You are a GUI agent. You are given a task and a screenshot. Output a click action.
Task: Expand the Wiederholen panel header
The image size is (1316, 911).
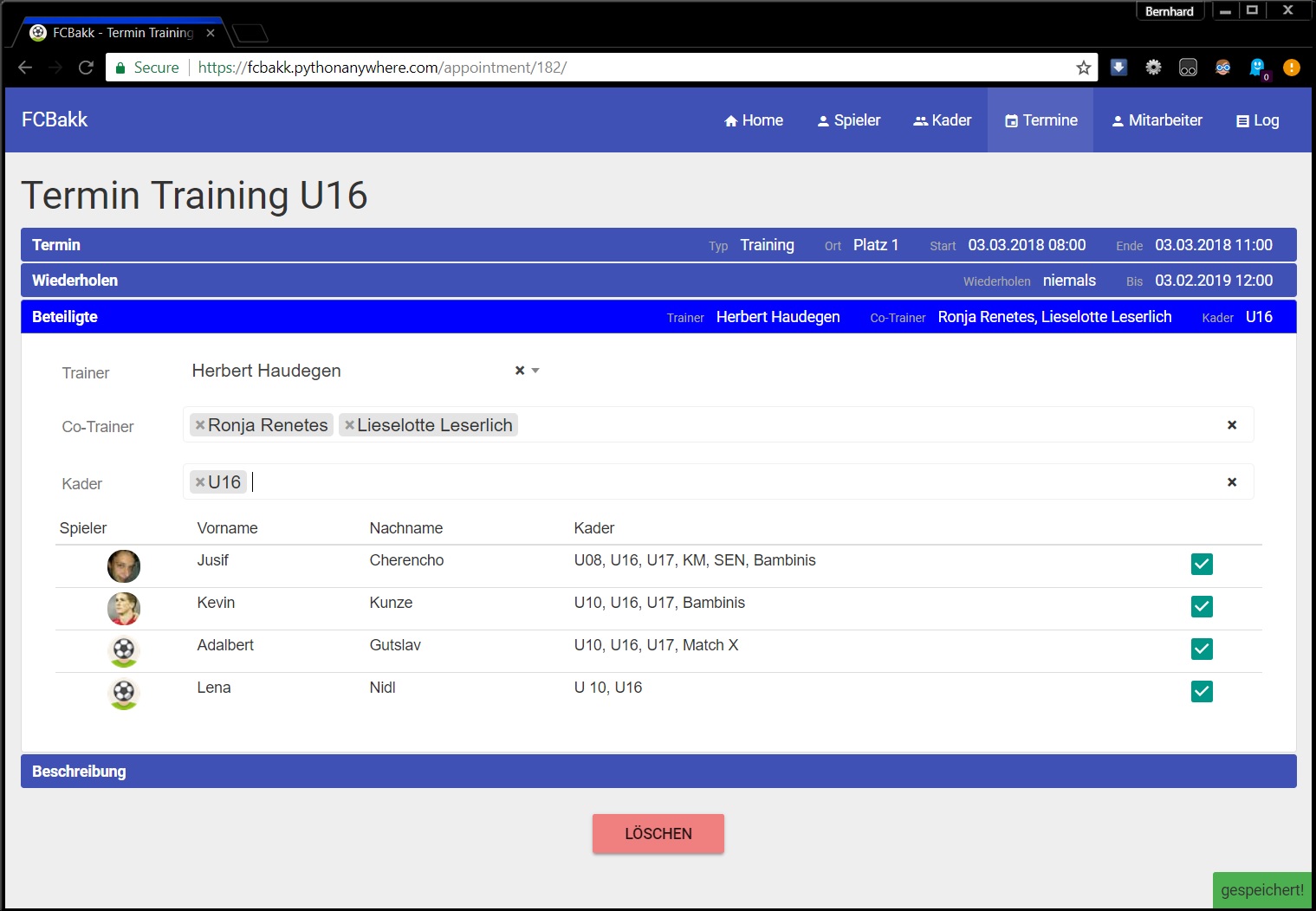click(75, 281)
